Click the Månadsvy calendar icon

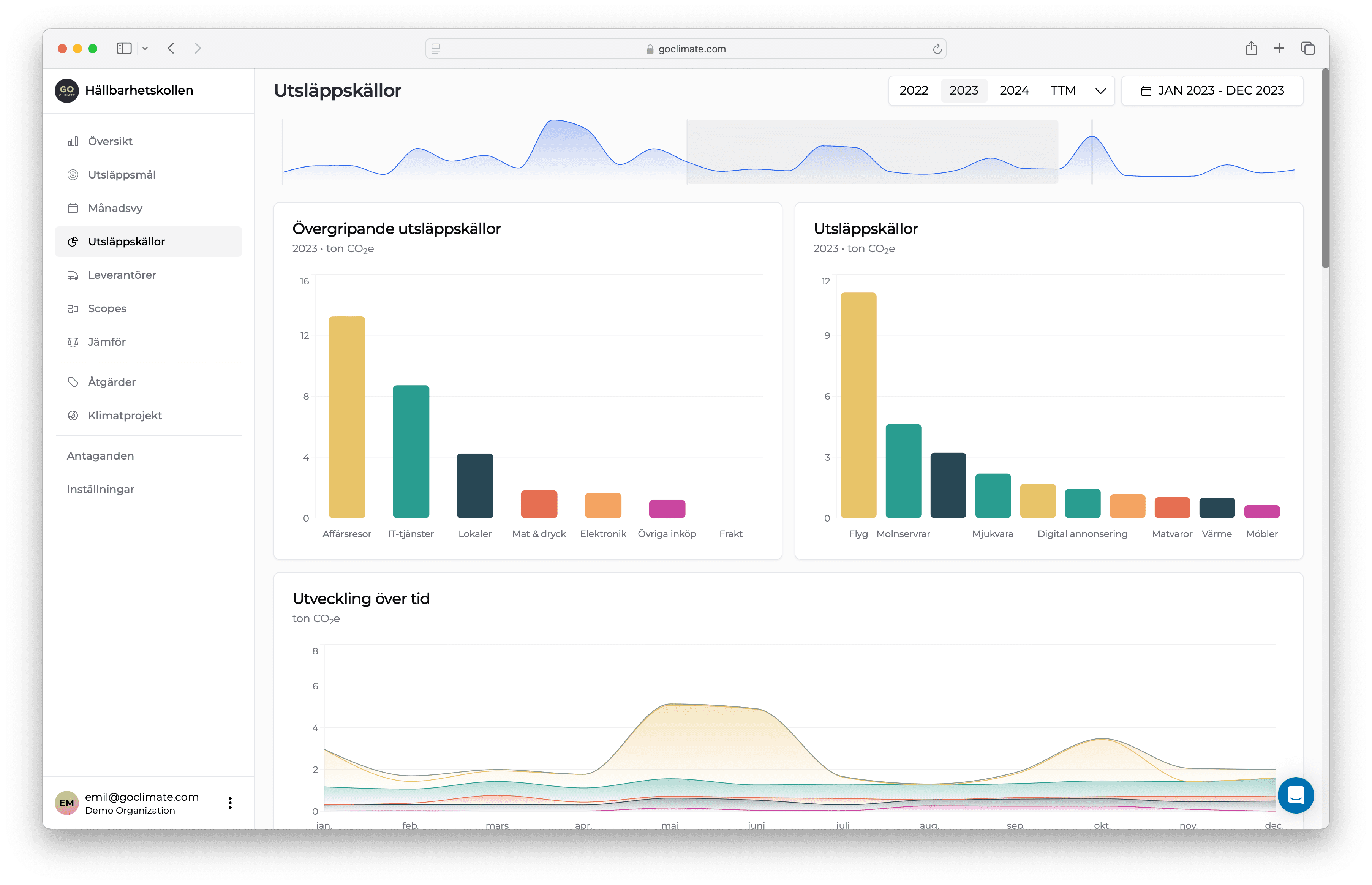coord(73,208)
